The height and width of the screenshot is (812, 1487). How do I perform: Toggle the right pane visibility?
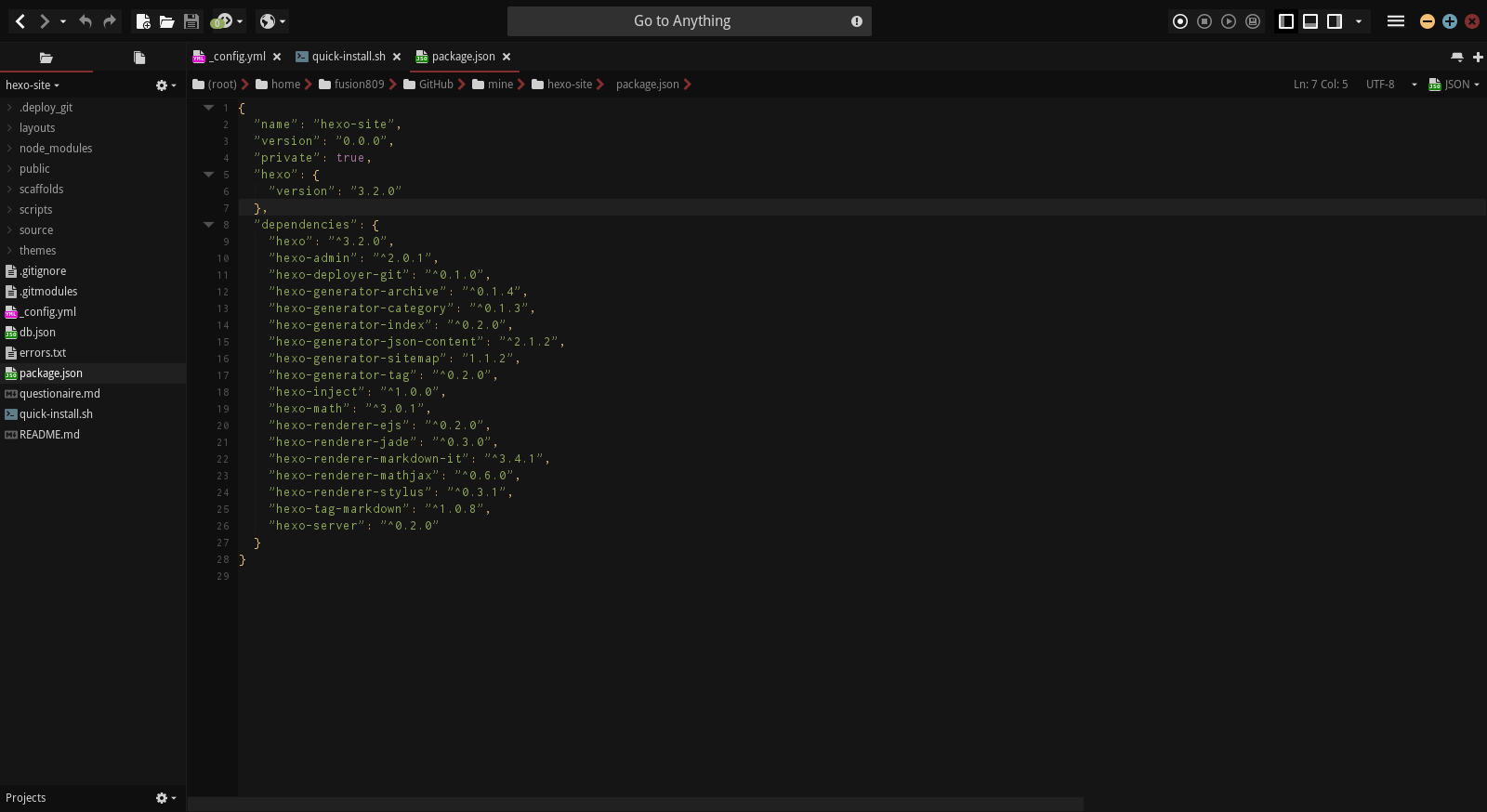pos(1335,20)
